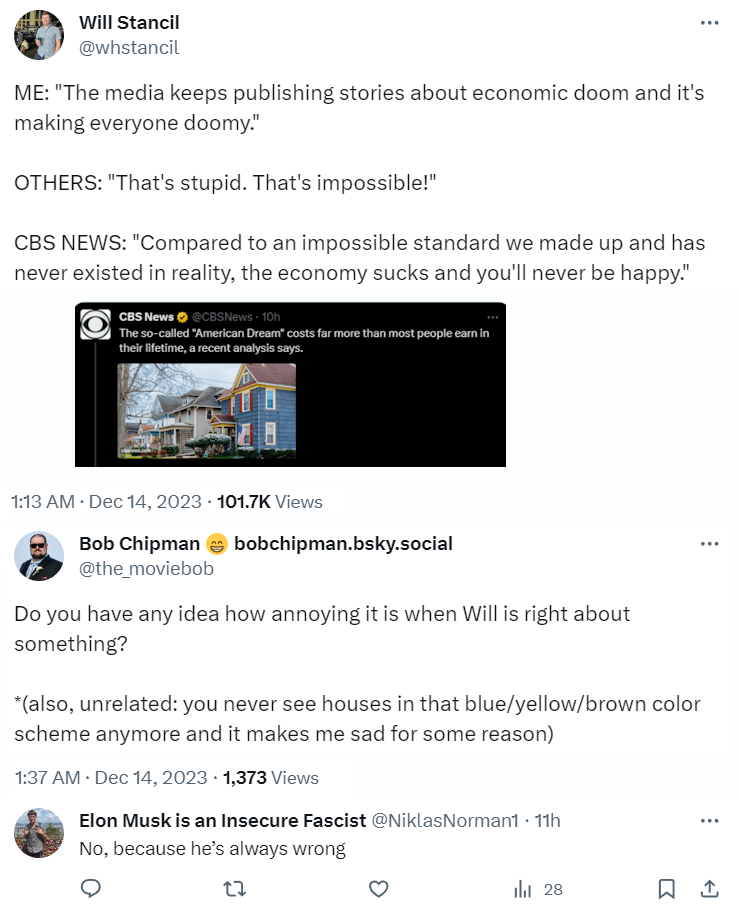Share the NiklasNorman1 reply
The image size is (739, 910).
(x=709, y=889)
